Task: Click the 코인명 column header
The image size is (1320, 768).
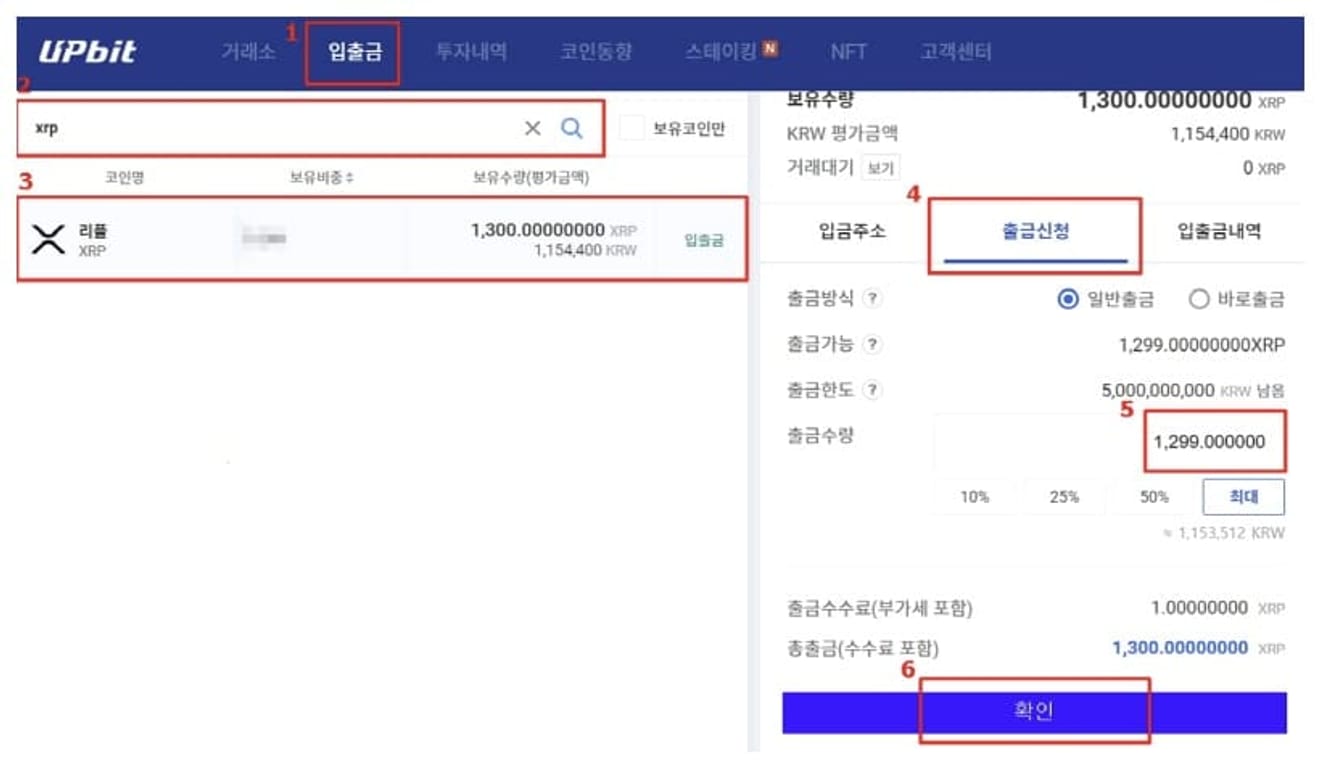Action: click(x=124, y=178)
